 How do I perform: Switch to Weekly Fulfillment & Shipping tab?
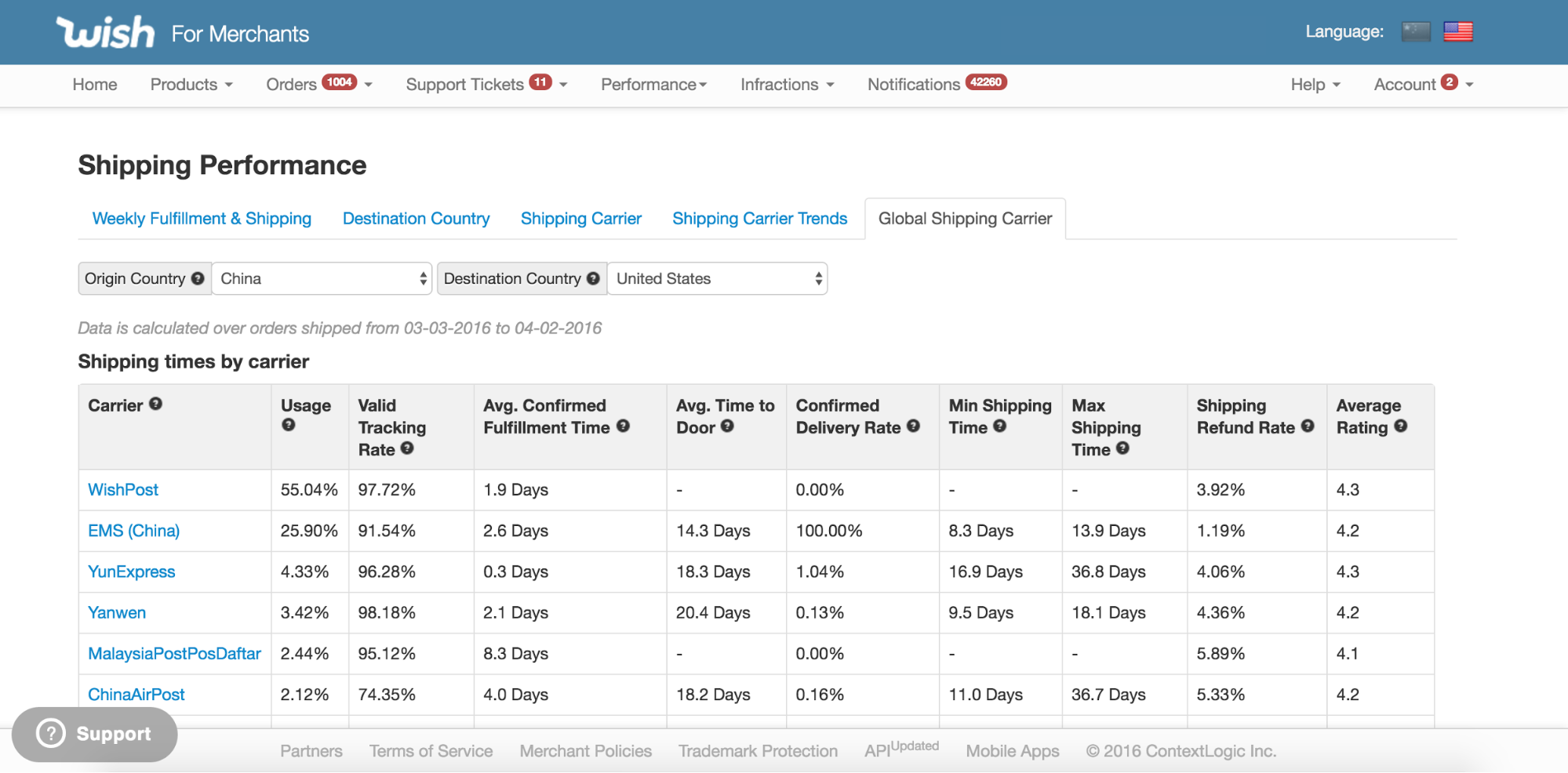click(x=202, y=219)
